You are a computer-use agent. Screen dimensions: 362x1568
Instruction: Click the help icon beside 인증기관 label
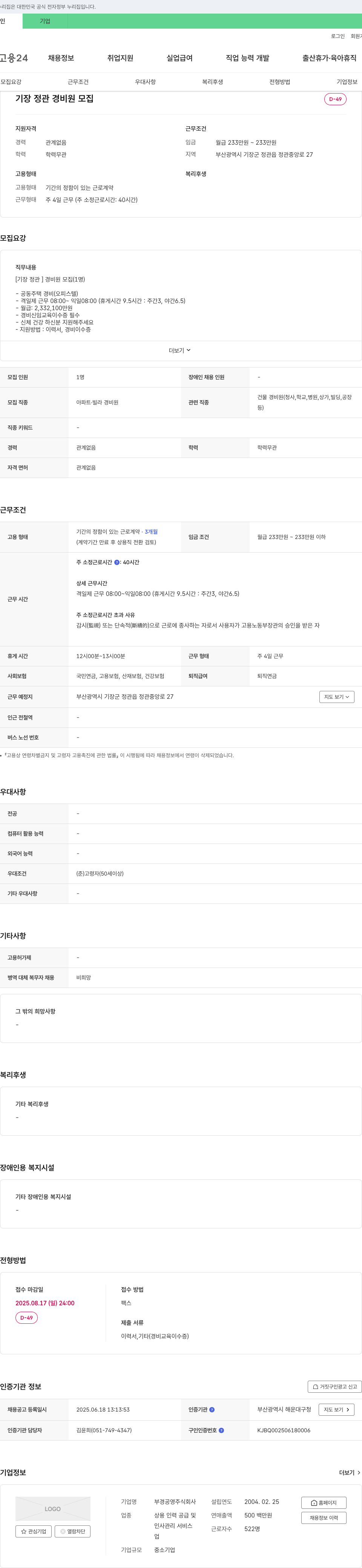pos(212,1410)
